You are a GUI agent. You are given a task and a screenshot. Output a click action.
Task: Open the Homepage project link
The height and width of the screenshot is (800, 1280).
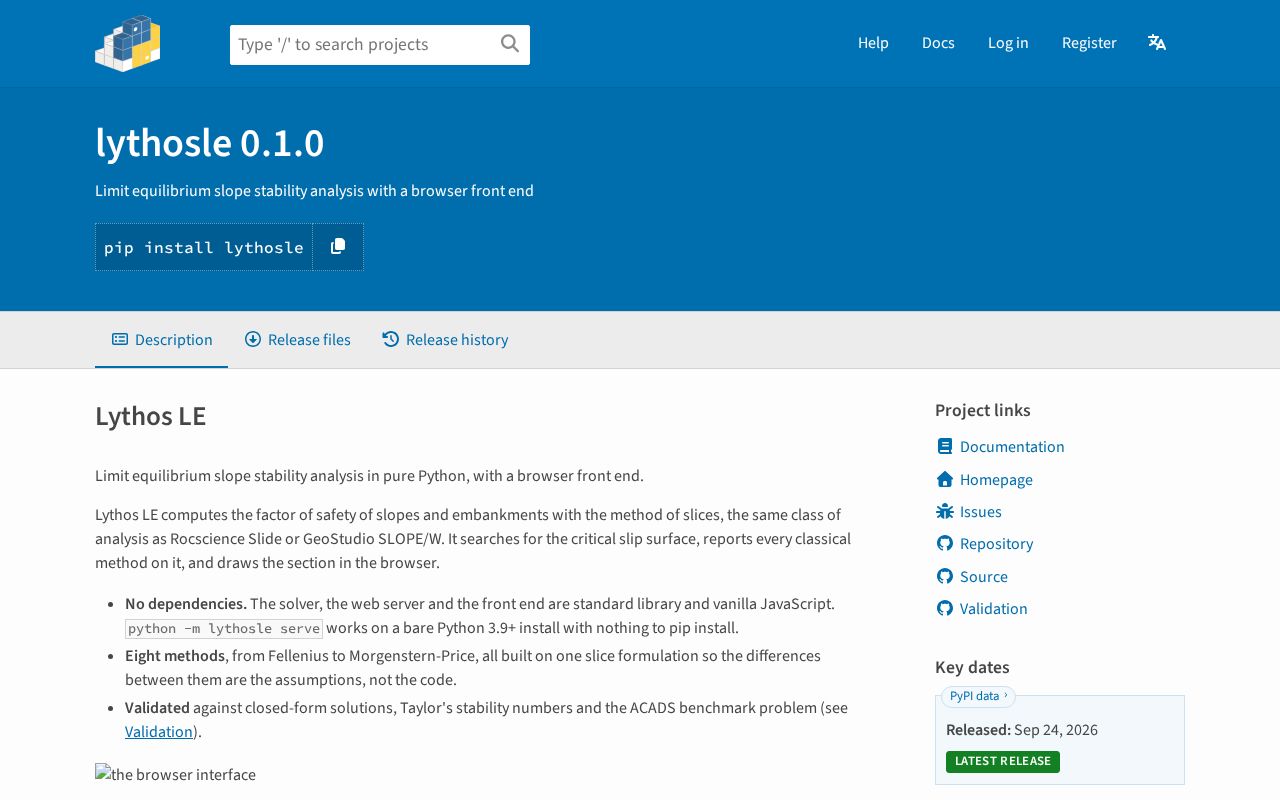[x=996, y=479]
